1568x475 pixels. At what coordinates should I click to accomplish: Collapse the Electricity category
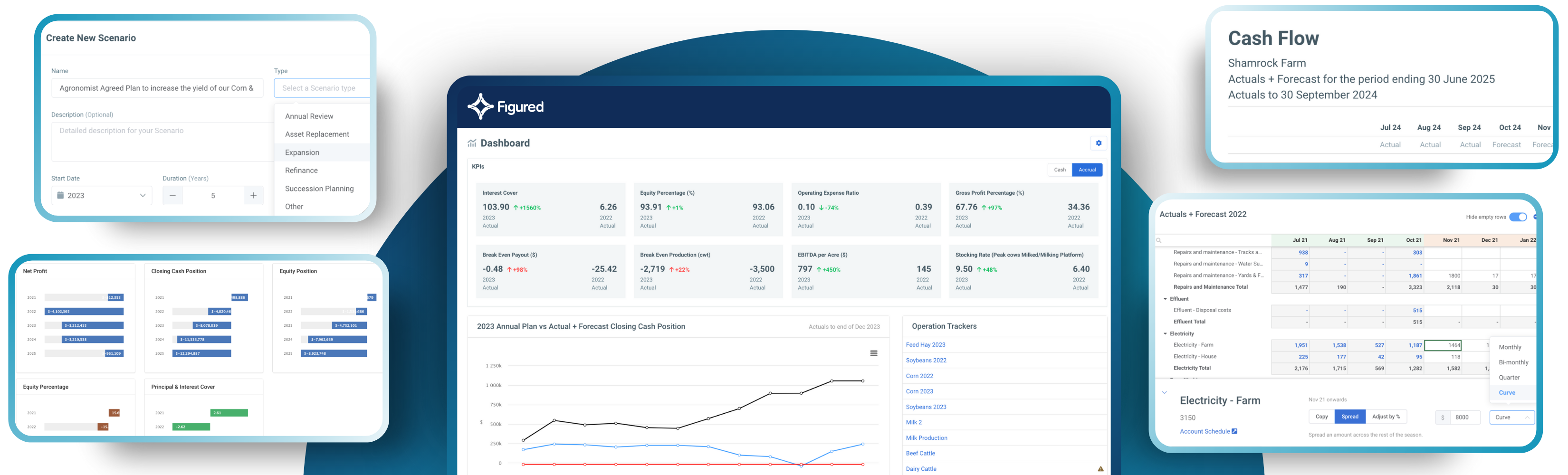1165,333
